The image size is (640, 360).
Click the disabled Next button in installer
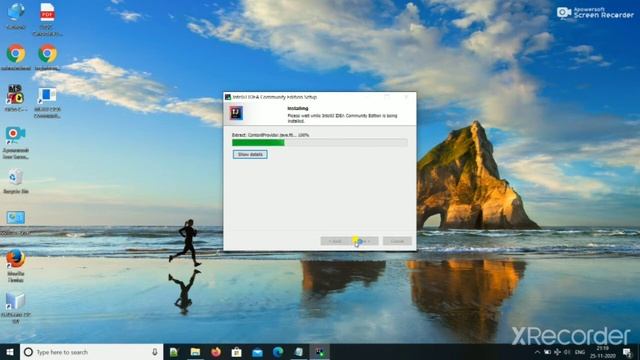click(x=364, y=241)
